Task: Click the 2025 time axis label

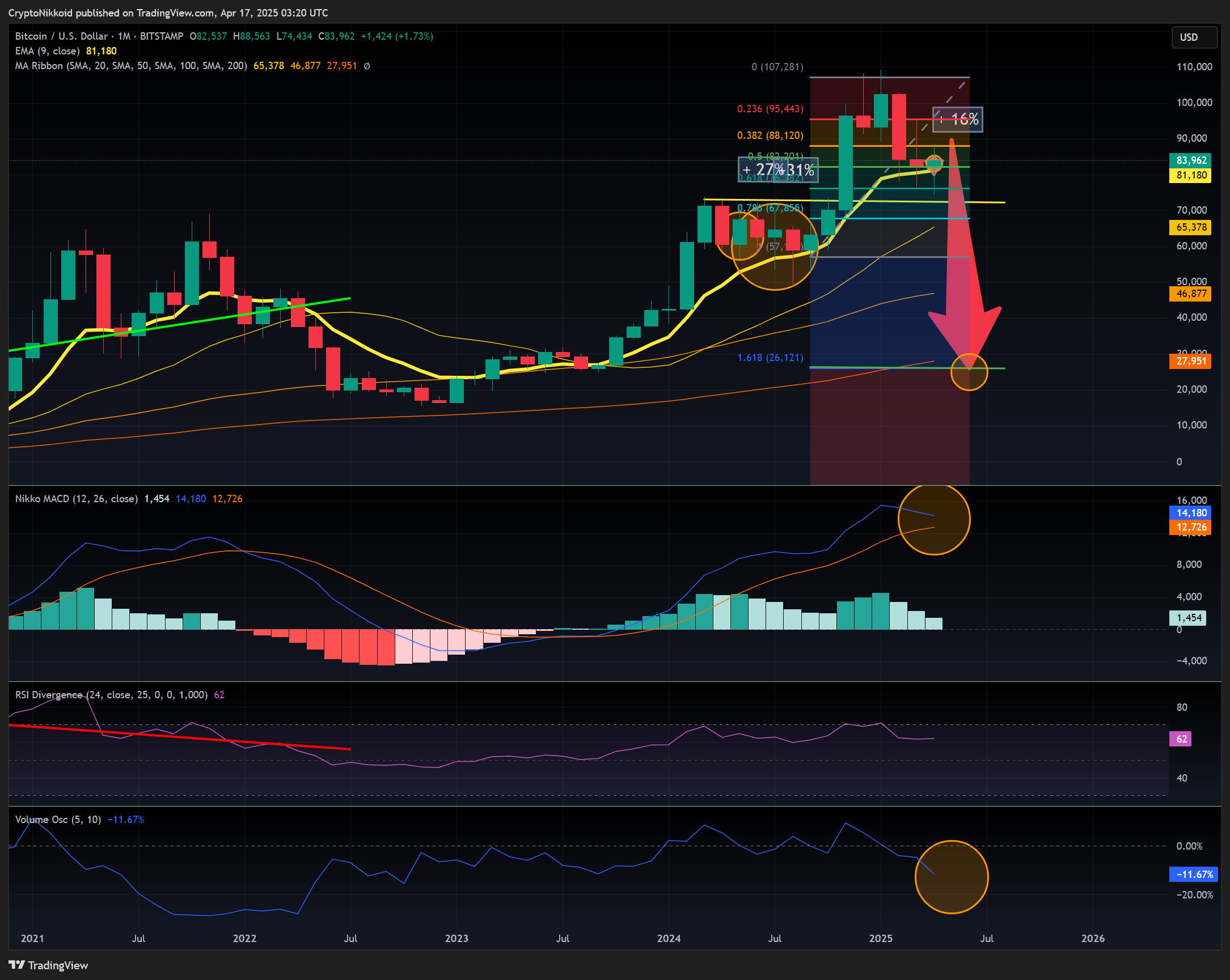Action: click(x=881, y=939)
